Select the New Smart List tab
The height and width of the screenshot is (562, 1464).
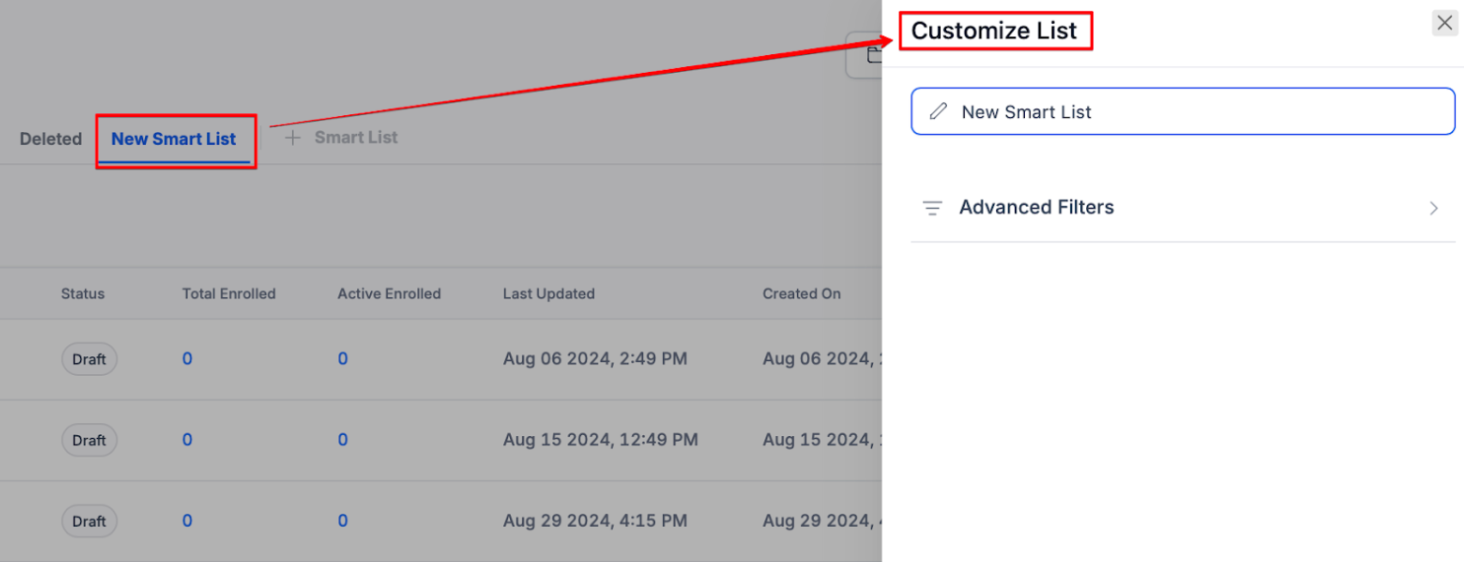(174, 139)
